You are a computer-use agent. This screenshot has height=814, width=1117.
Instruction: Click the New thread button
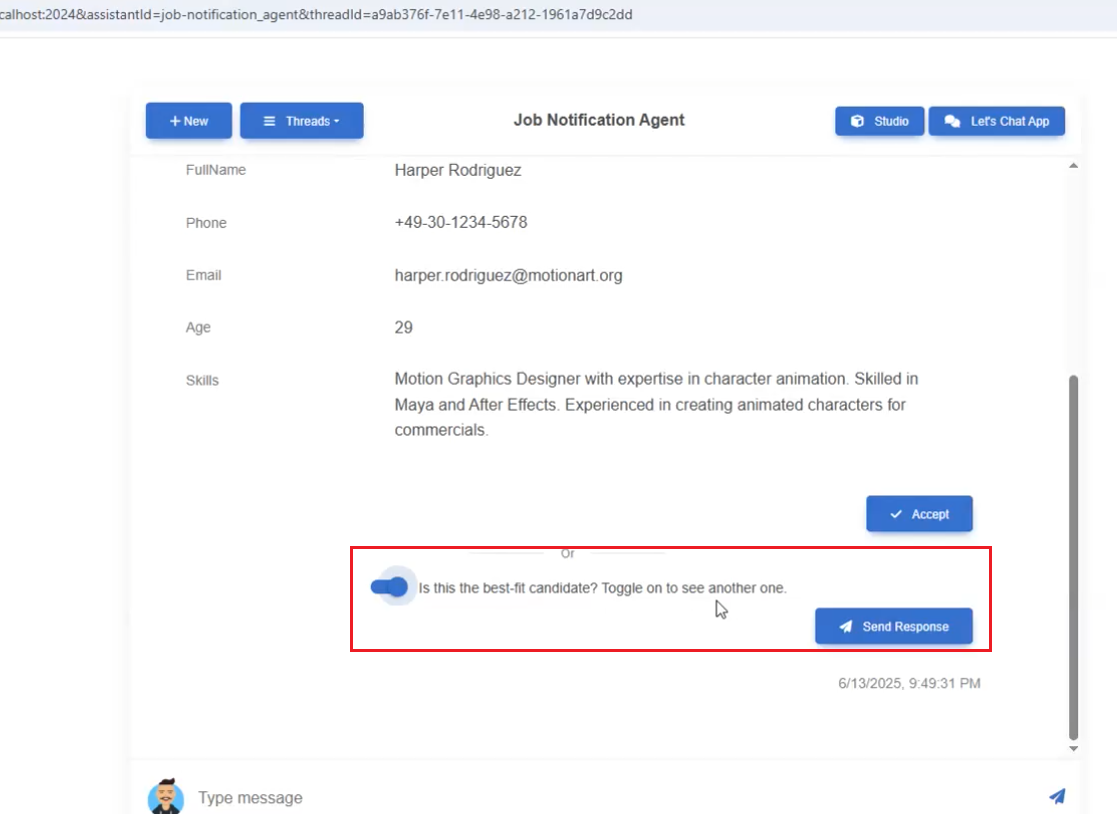point(189,121)
